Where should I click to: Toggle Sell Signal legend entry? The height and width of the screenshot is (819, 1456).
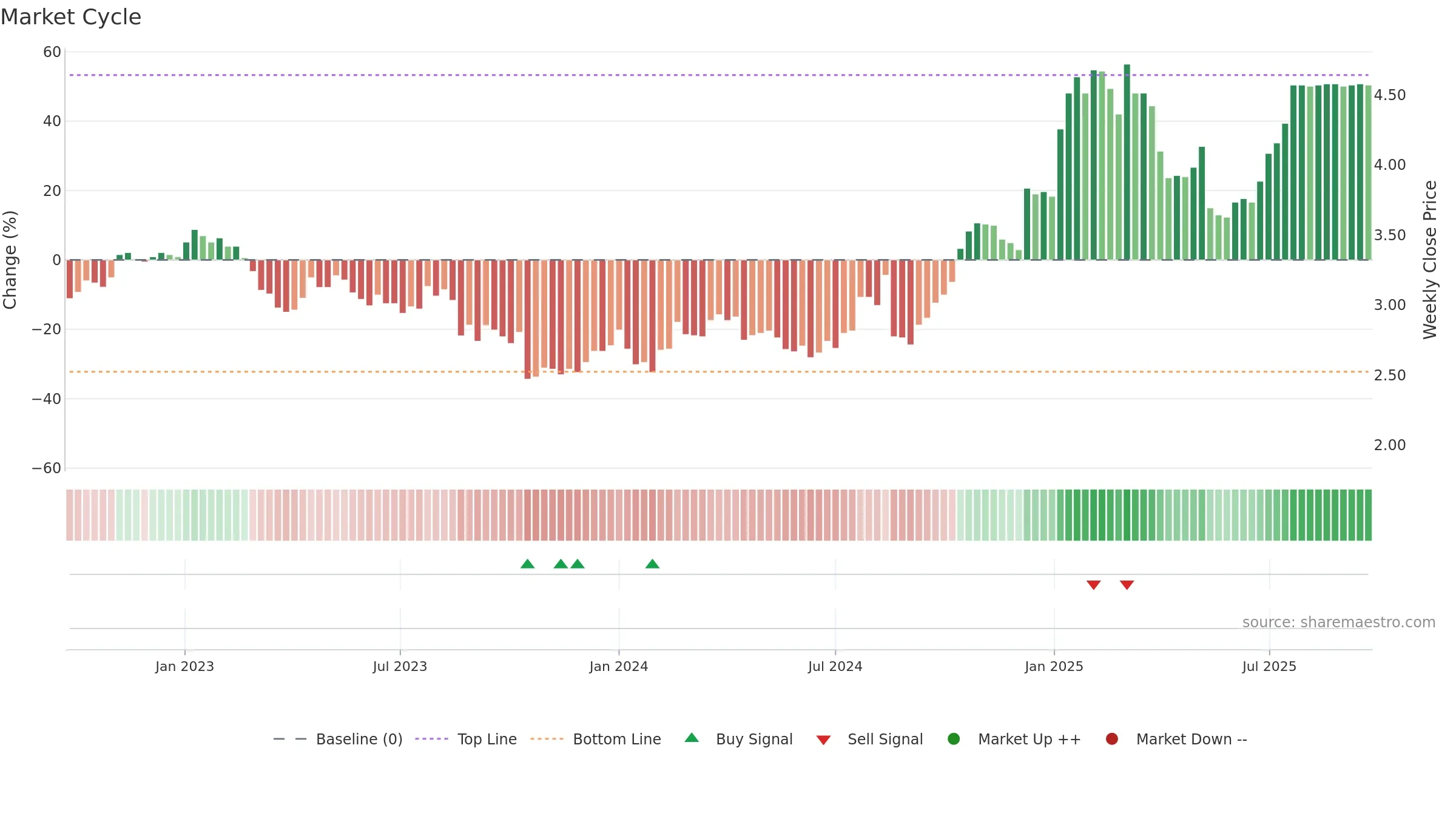pos(869,739)
